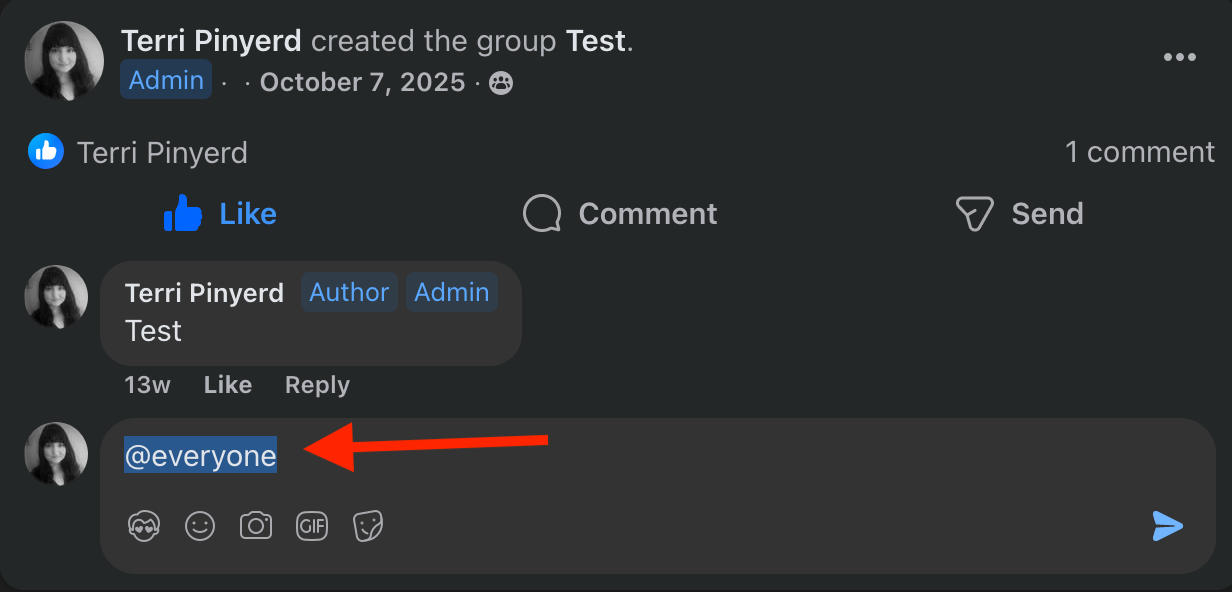The height and width of the screenshot is (592, 1232).
Task: Click the Send button on the post
Action: point(1019,213)
